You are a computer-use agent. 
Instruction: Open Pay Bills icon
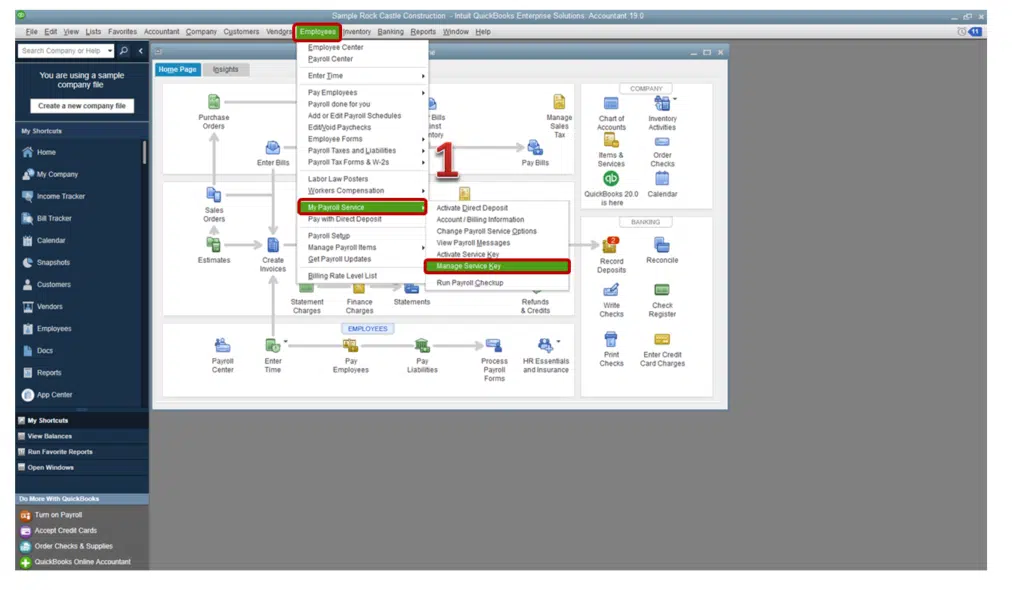[535, 148]
